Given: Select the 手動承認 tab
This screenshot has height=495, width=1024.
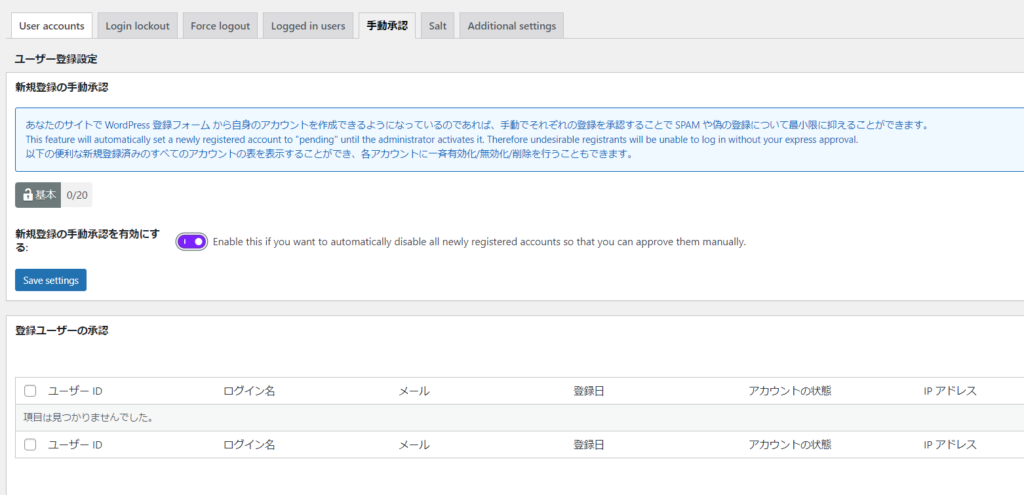Looking at the screenshot, I should (x=386, y=26).
